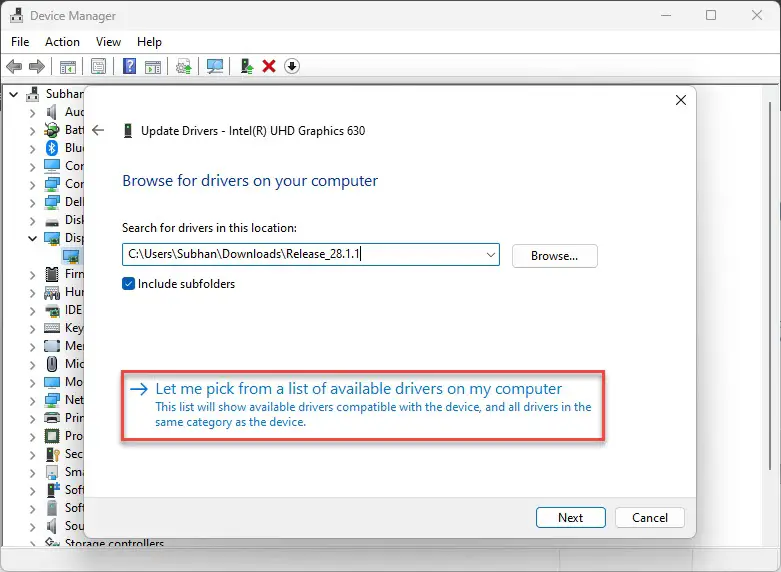
Task: Click the Device Manager title bar icon
Action: [16, 15]
